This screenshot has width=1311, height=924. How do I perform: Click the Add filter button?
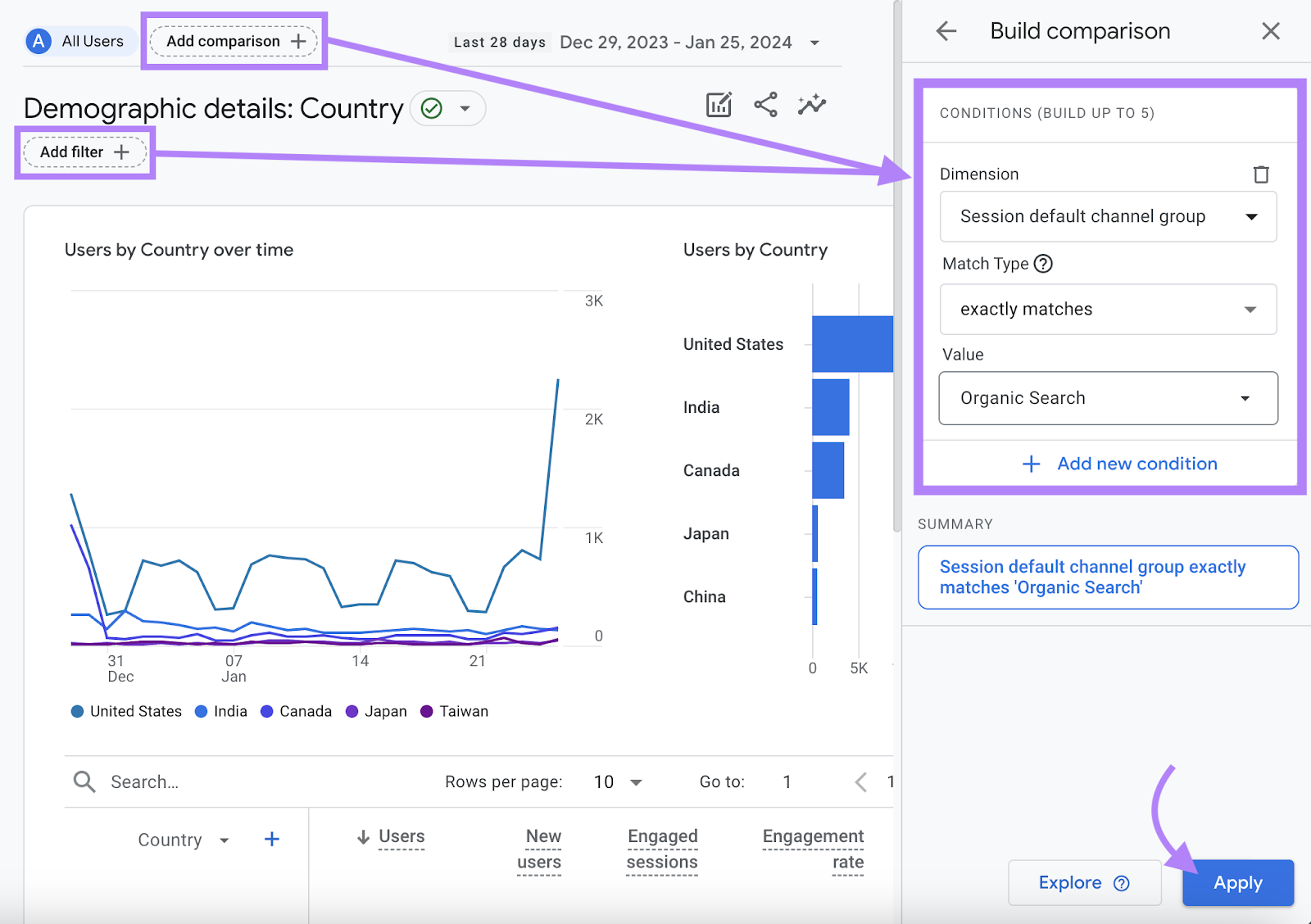pos(84,152)
